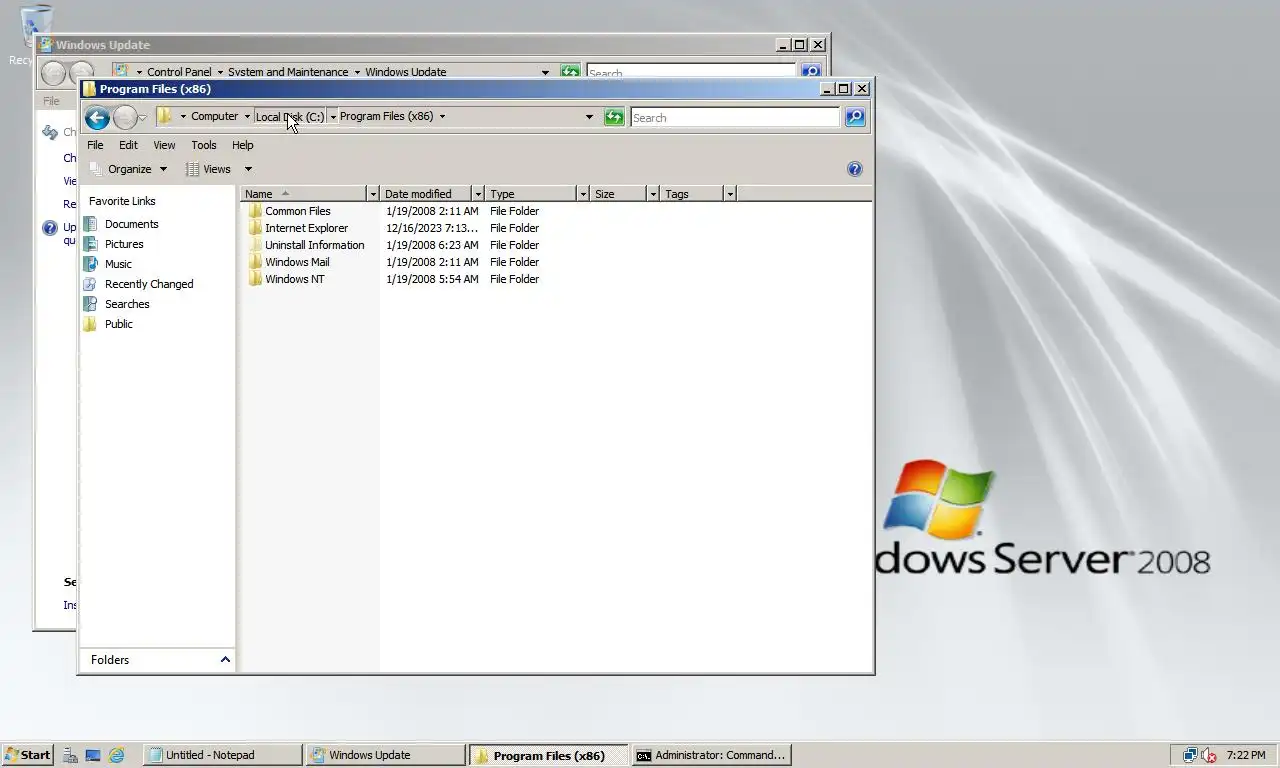Click Search box in Program Files window
The height and width of the screenshot is (768, 1280).
pos(735,117)
